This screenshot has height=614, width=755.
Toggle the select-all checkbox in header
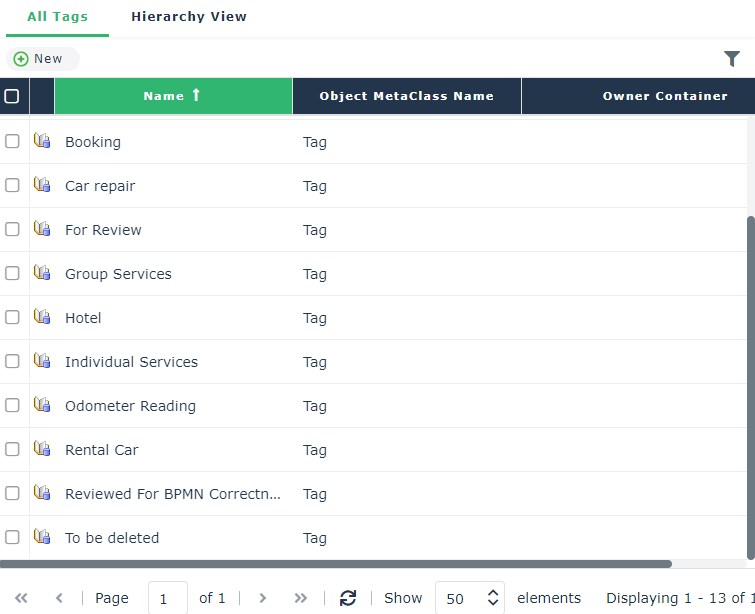point(12,96)
